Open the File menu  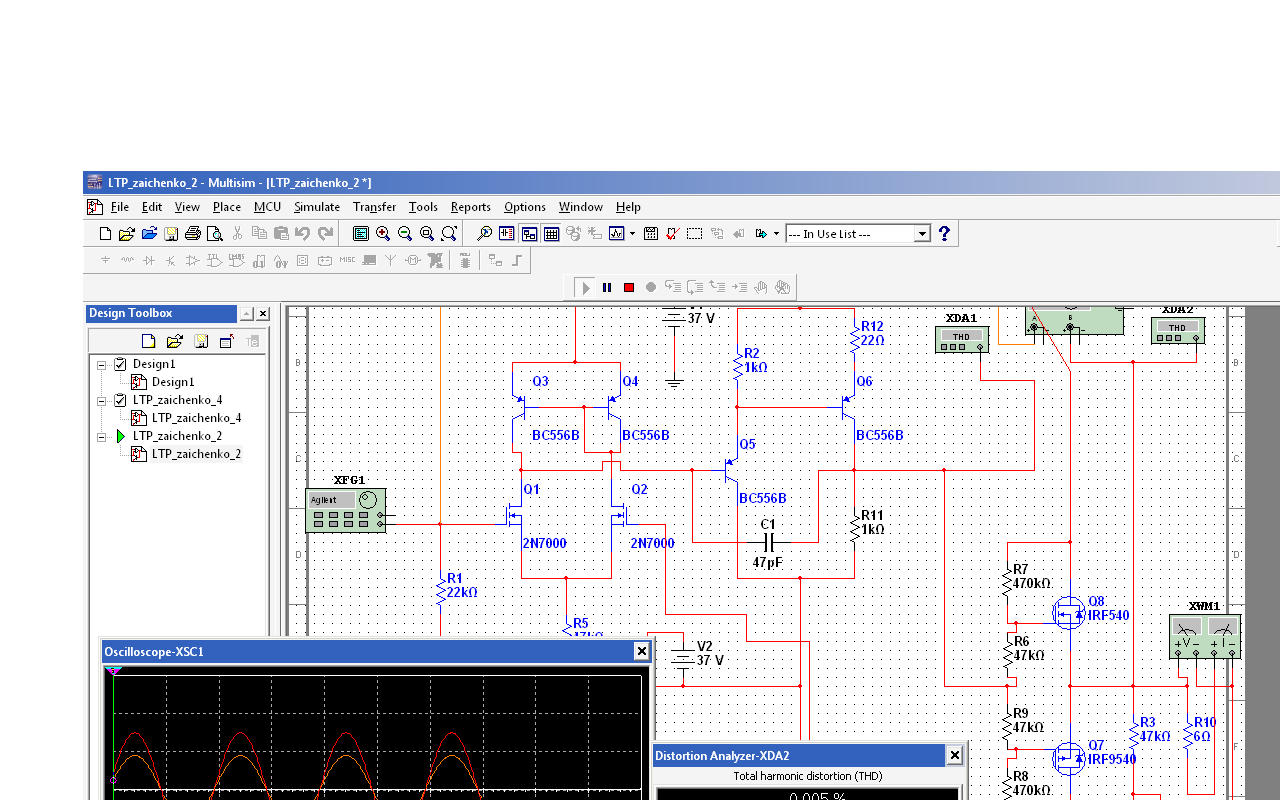(120, 207)
